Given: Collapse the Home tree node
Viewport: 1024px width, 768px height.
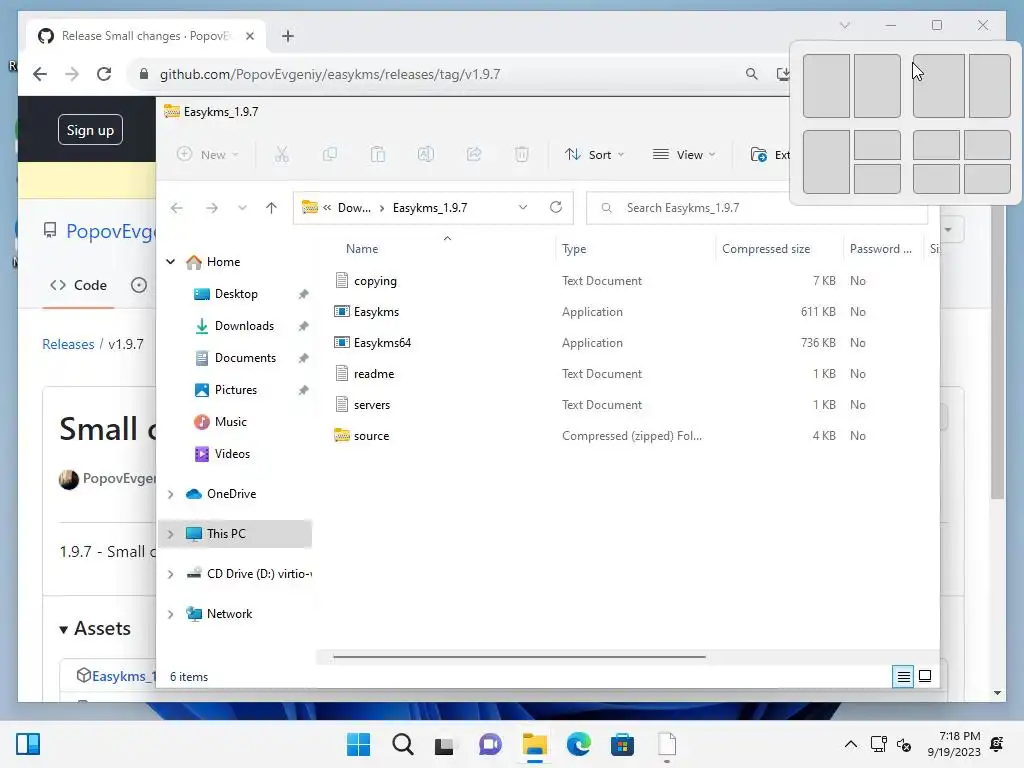Looking at the screenshot, I should (x=170, y=261).
